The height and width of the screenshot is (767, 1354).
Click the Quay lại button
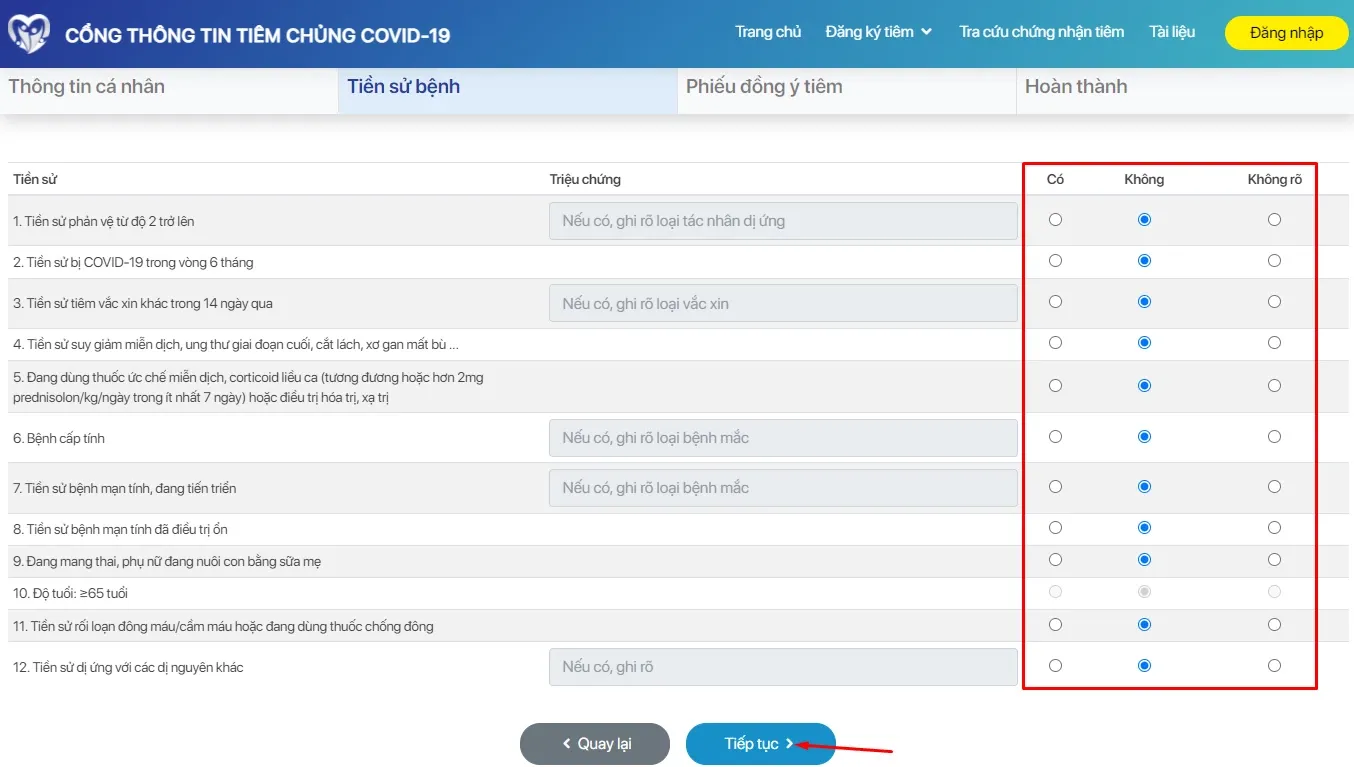point(595,744)
